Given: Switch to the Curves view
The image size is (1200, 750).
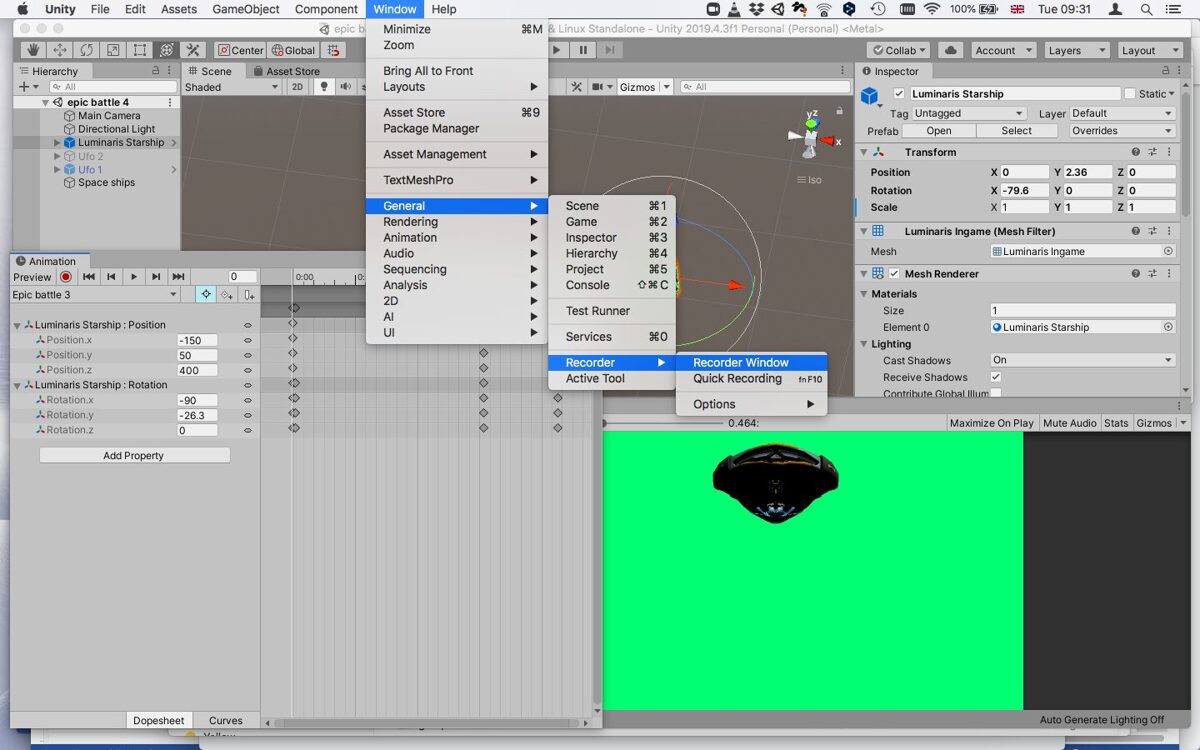Looking at the screenshot, I should 225,720.
